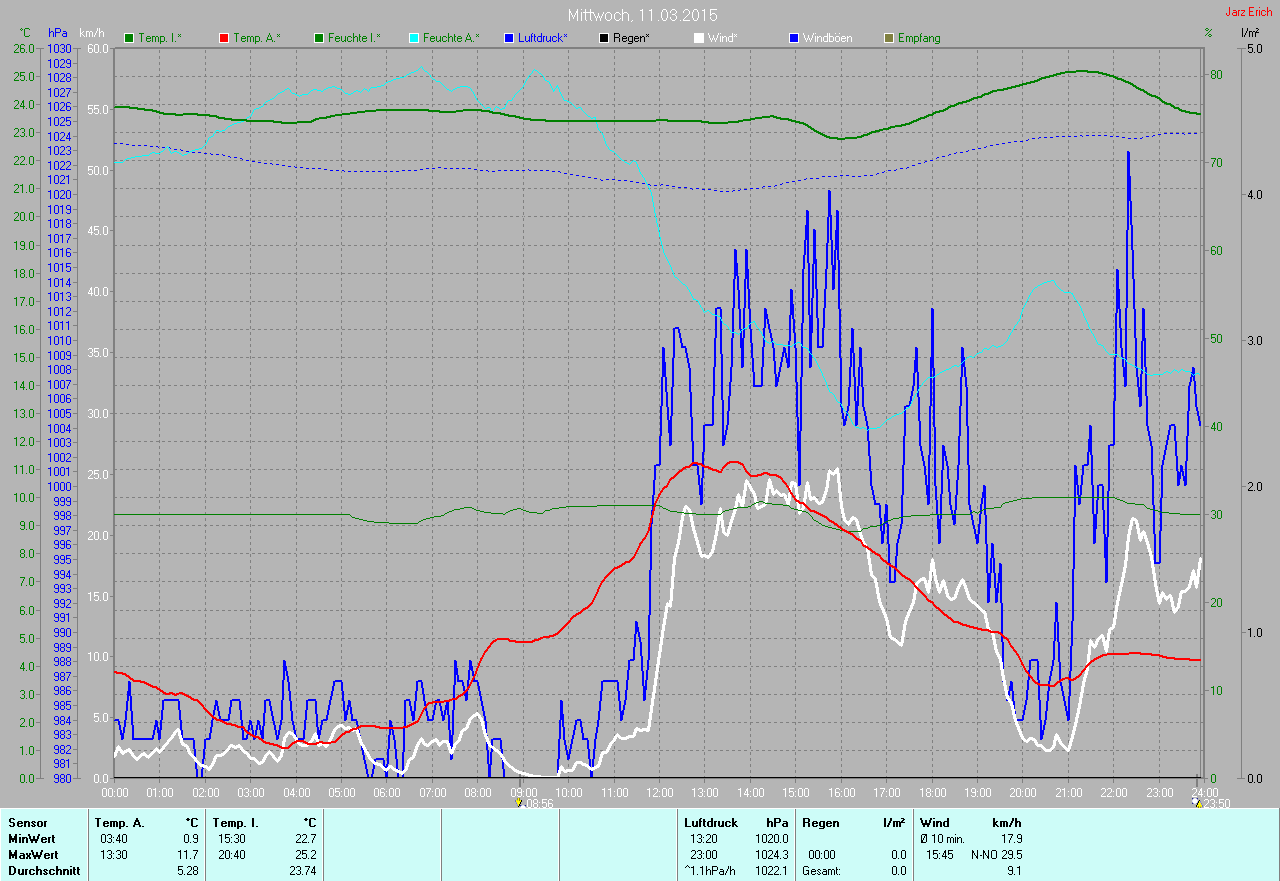
Task: Click the hPa axis unit label
Action: pos(58,33)
